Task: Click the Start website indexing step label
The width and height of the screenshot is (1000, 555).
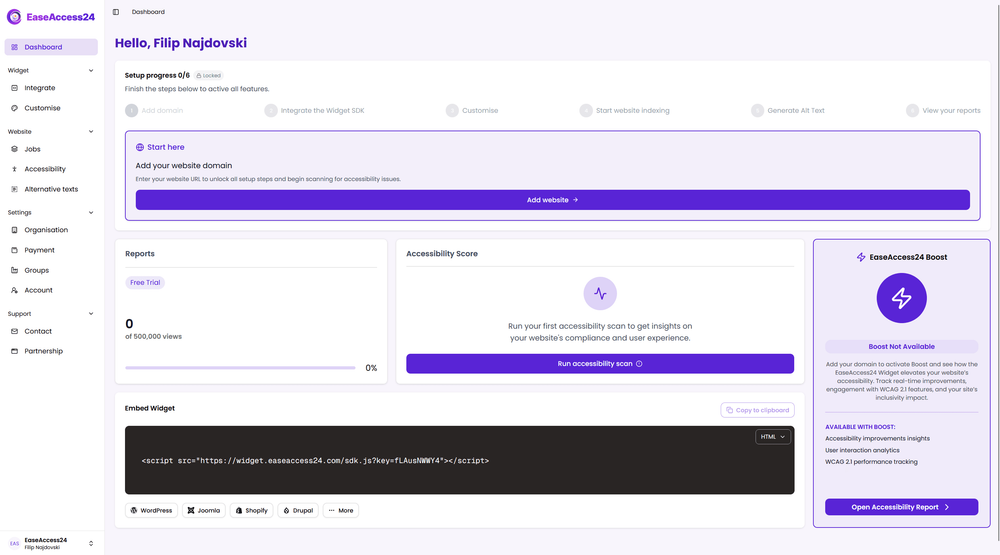Action: [x=633, y=111]
